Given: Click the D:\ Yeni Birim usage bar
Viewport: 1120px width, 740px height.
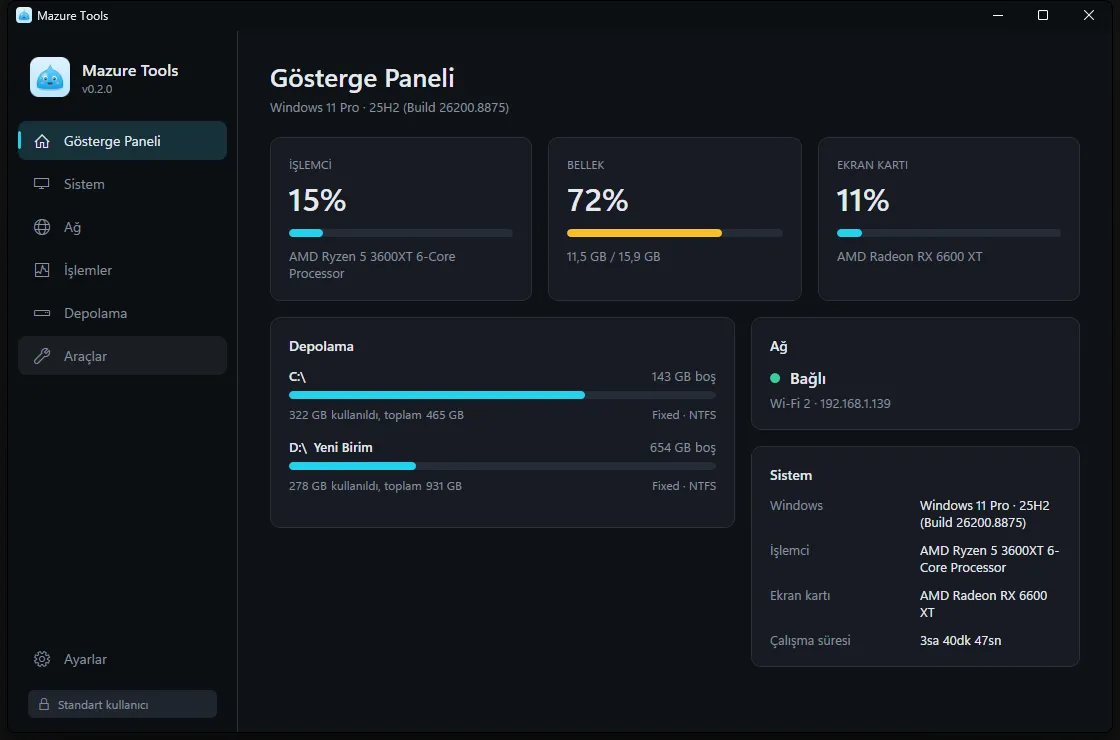Looking at the screenshot, I should point(502,466).
